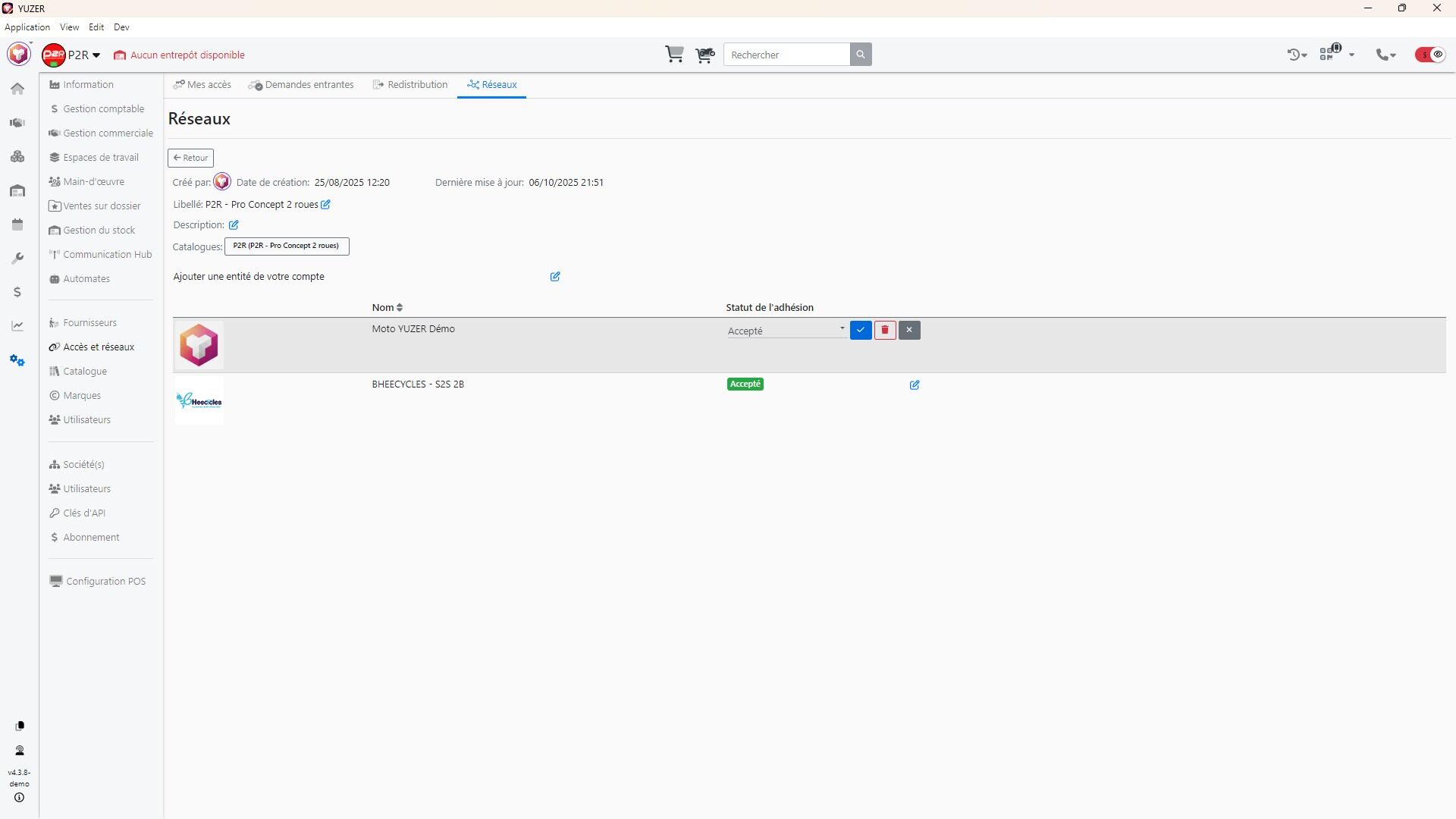Open home icon in left rail
This screenshot has width=1456, height=819.
[17, 89]
